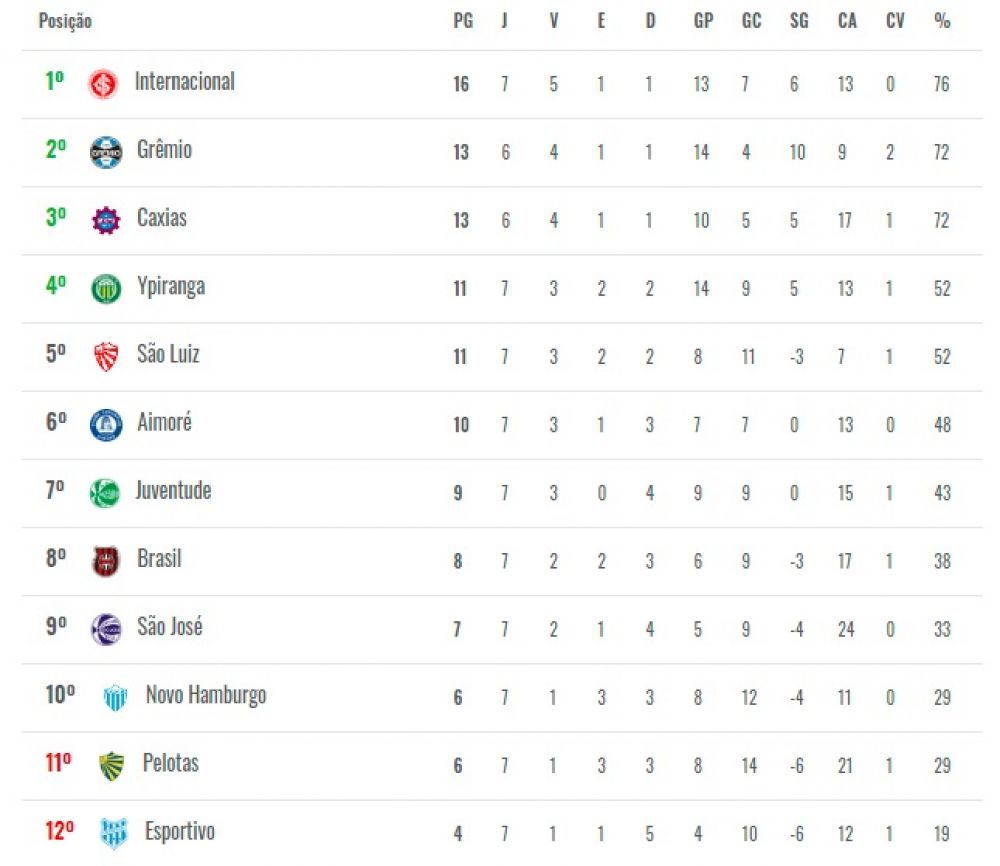Click the Grêmio club crest
This screenshot has height=866, width=1000.
tap(106, 152)
